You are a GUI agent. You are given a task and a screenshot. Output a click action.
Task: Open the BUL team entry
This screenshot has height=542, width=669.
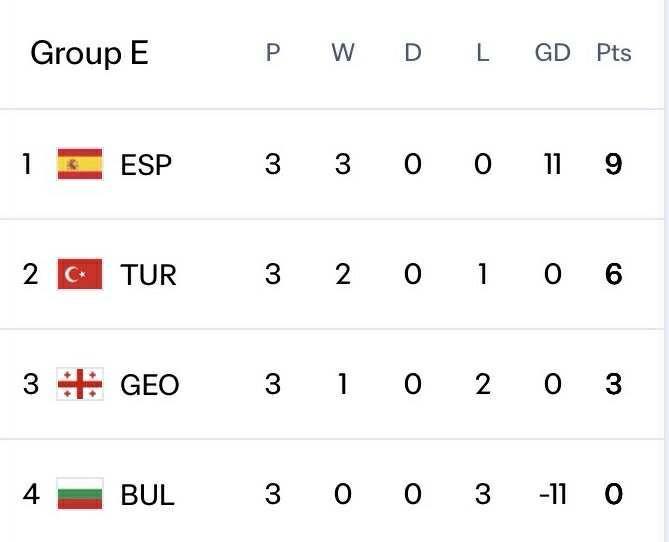click(x=147, y=494)
